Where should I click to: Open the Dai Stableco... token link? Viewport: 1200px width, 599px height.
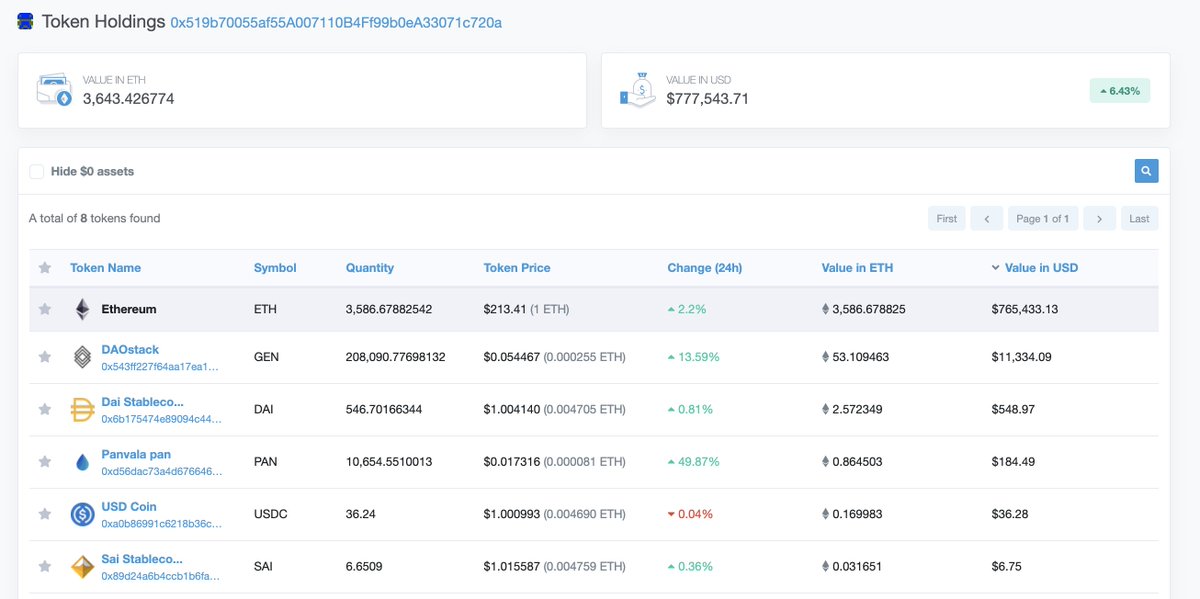[x=142, y=402]
